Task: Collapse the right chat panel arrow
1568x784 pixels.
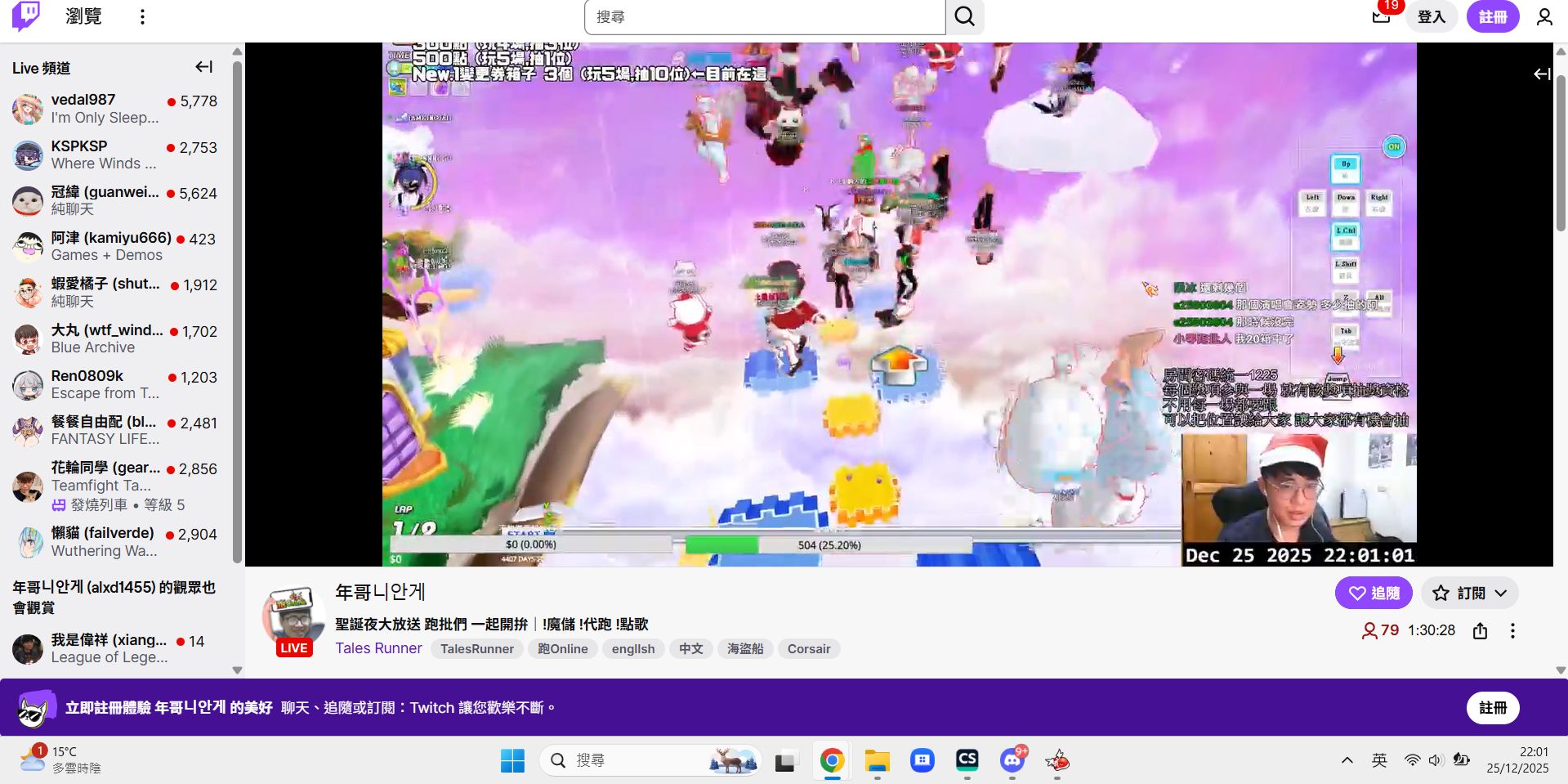Action: [1541, 74]
